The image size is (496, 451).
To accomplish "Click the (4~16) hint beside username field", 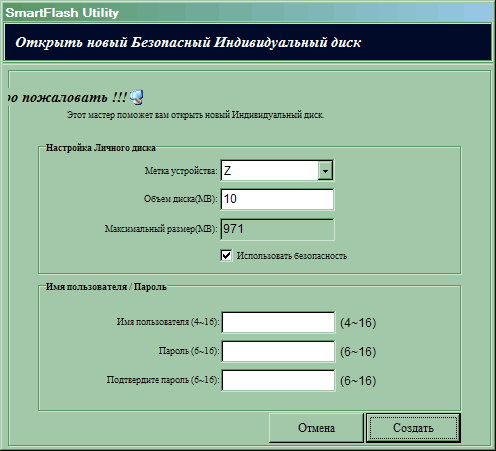I will (x=358, y=323).
